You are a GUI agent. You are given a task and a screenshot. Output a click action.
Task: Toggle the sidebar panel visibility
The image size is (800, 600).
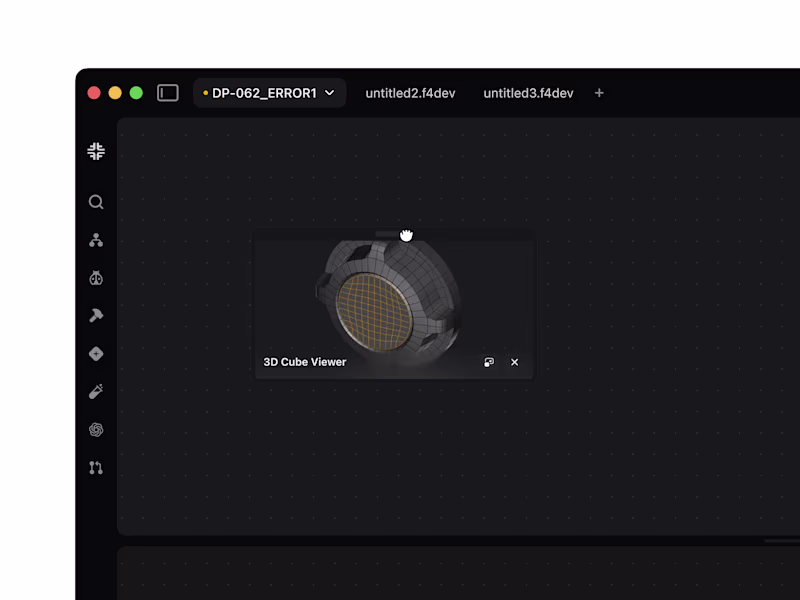pyautogui.click(x=167, y=90)
